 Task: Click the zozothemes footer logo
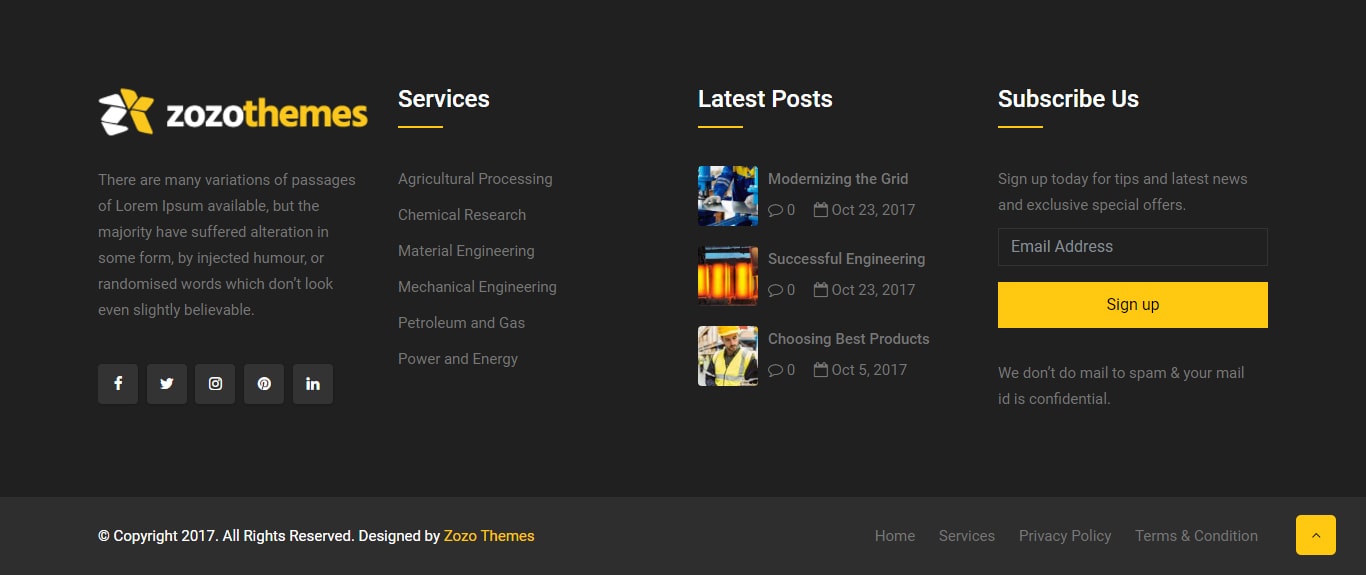pyautogui.click(x=233, y=112)
